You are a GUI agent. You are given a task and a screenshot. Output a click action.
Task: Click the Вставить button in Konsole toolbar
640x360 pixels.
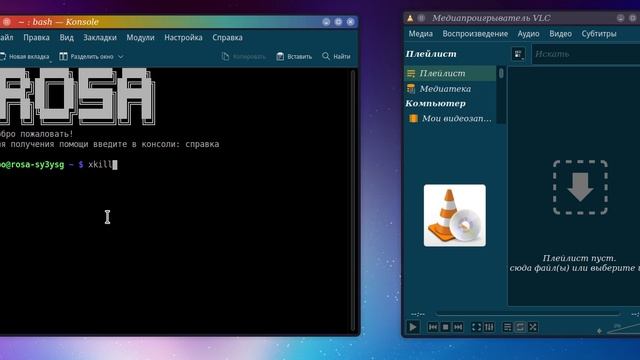coord(294,56)
